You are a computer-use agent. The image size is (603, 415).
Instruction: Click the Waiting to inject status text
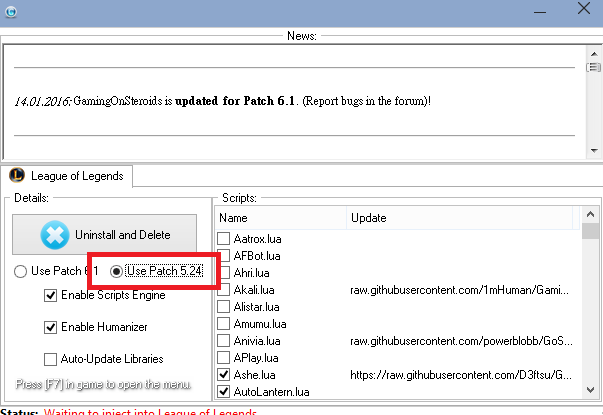150,412
